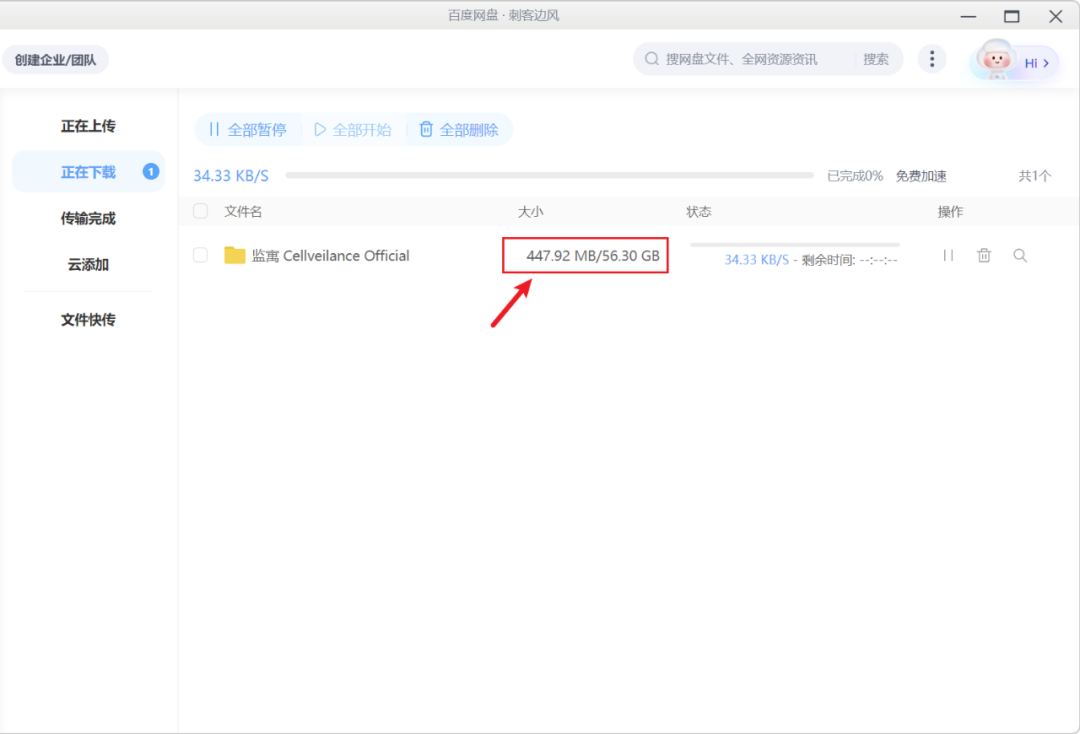Click the total speed 34.33 KB/S above list

point(231,176)
